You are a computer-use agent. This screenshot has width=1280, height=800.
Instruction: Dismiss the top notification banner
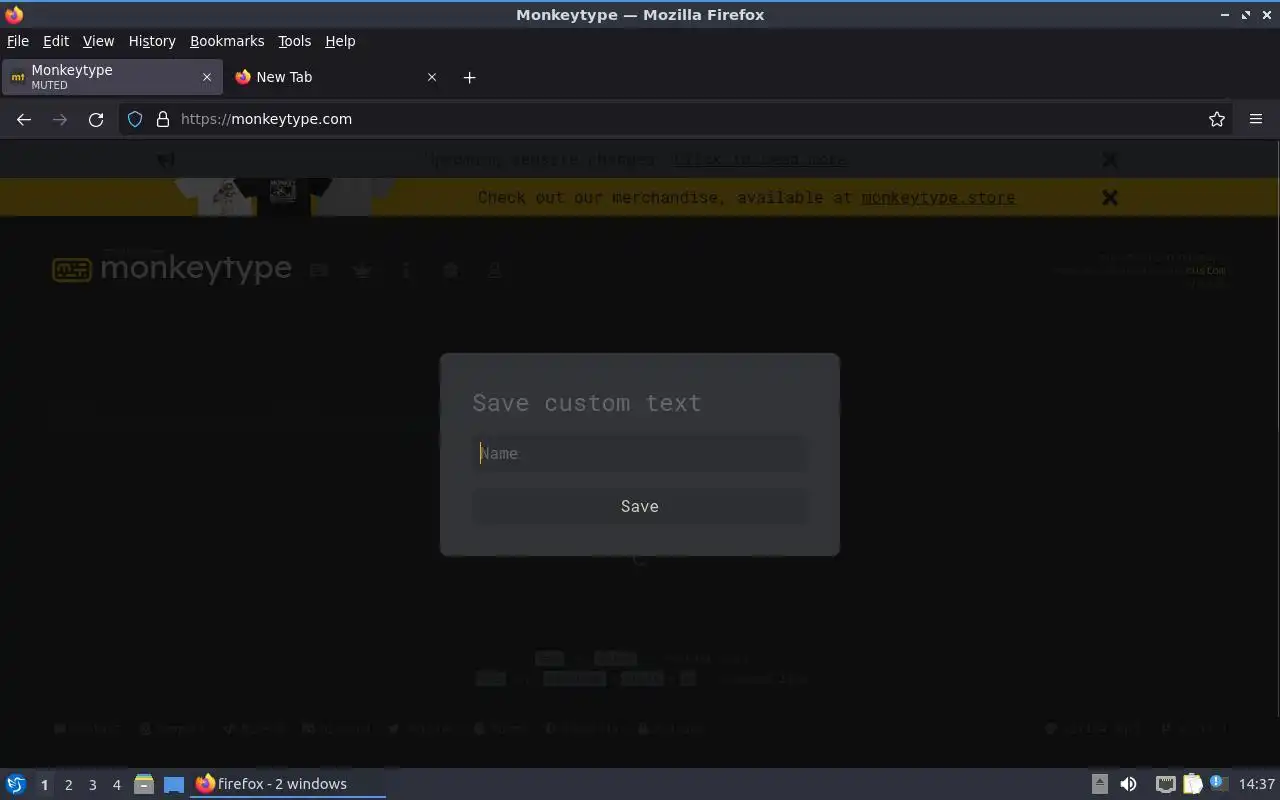click(1110, 159)
